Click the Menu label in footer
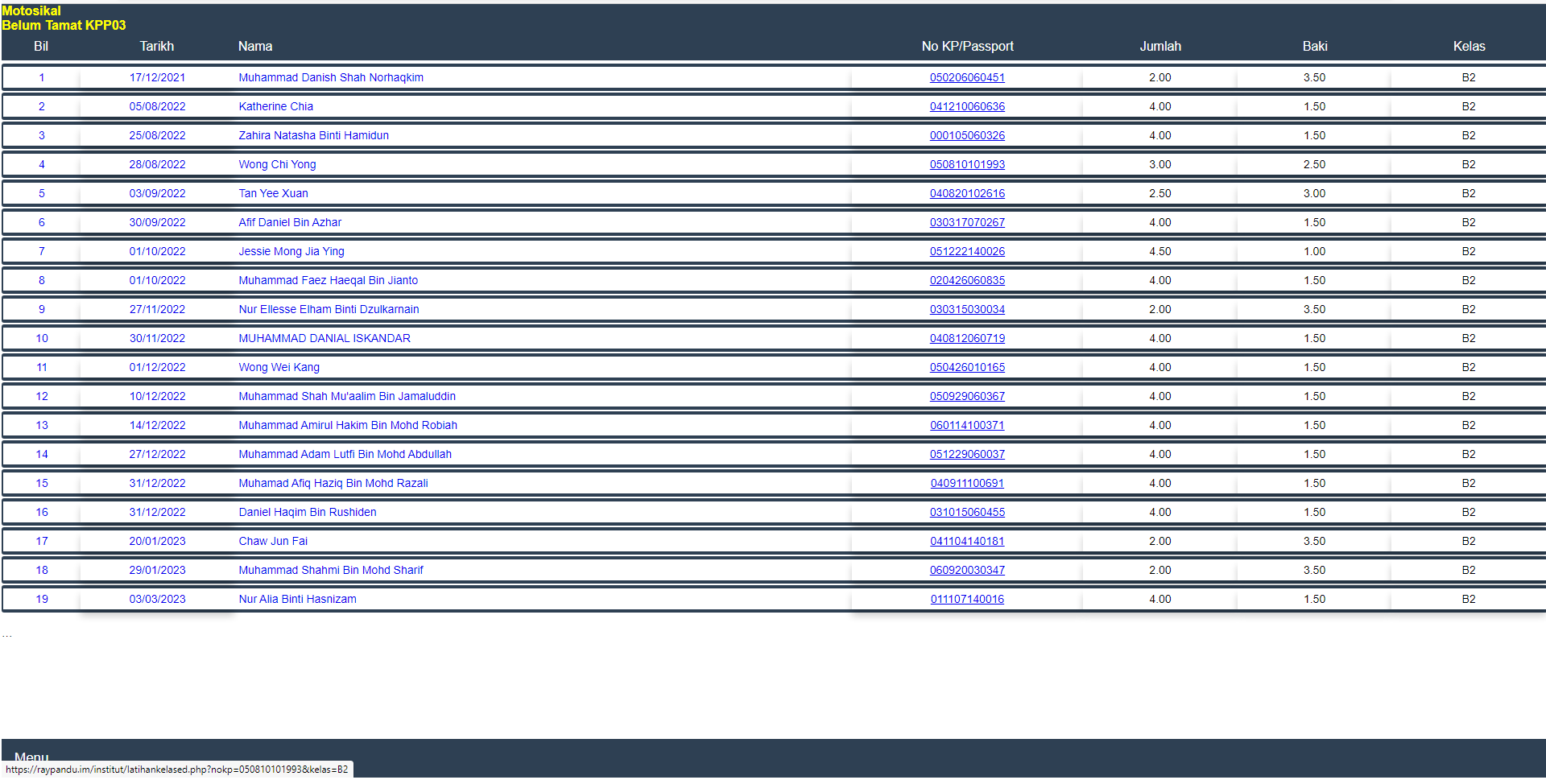The image size is (1546, 784). click(31, 757)
